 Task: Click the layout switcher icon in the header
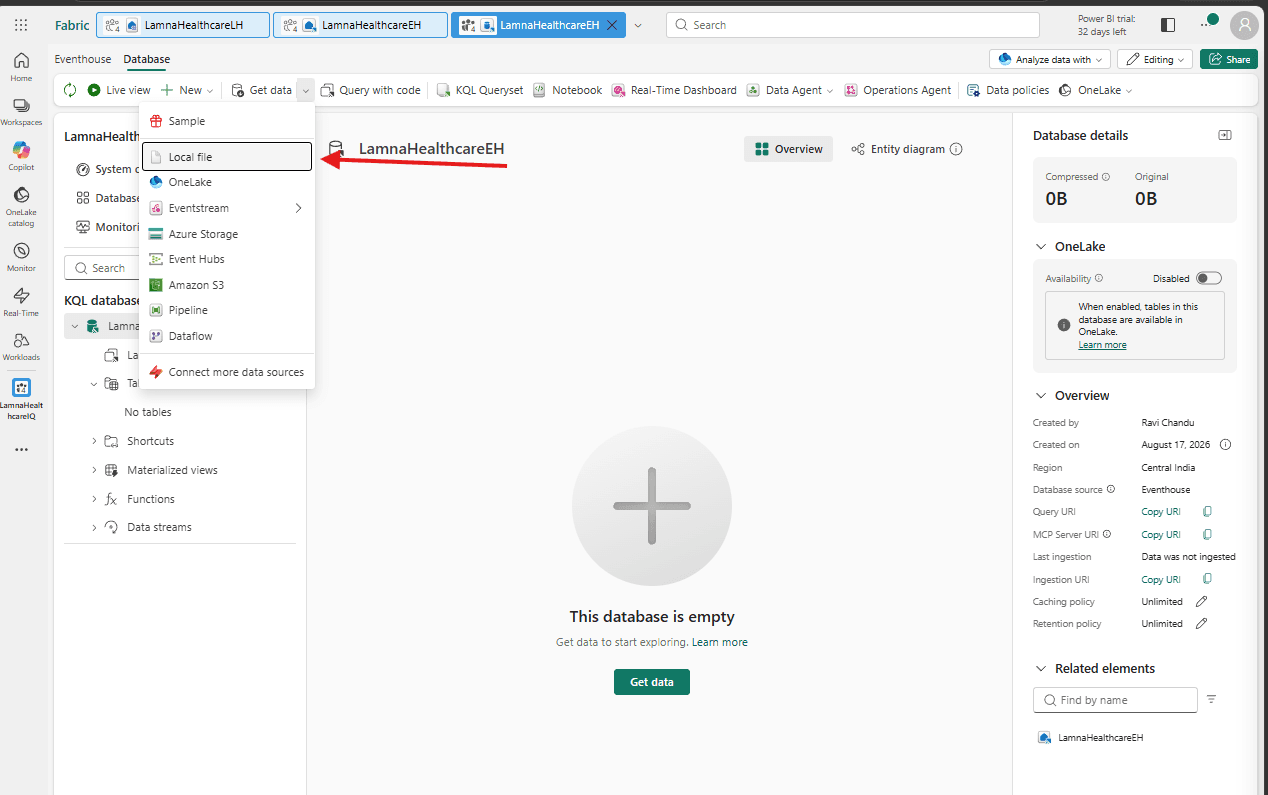click(1168, 25)
